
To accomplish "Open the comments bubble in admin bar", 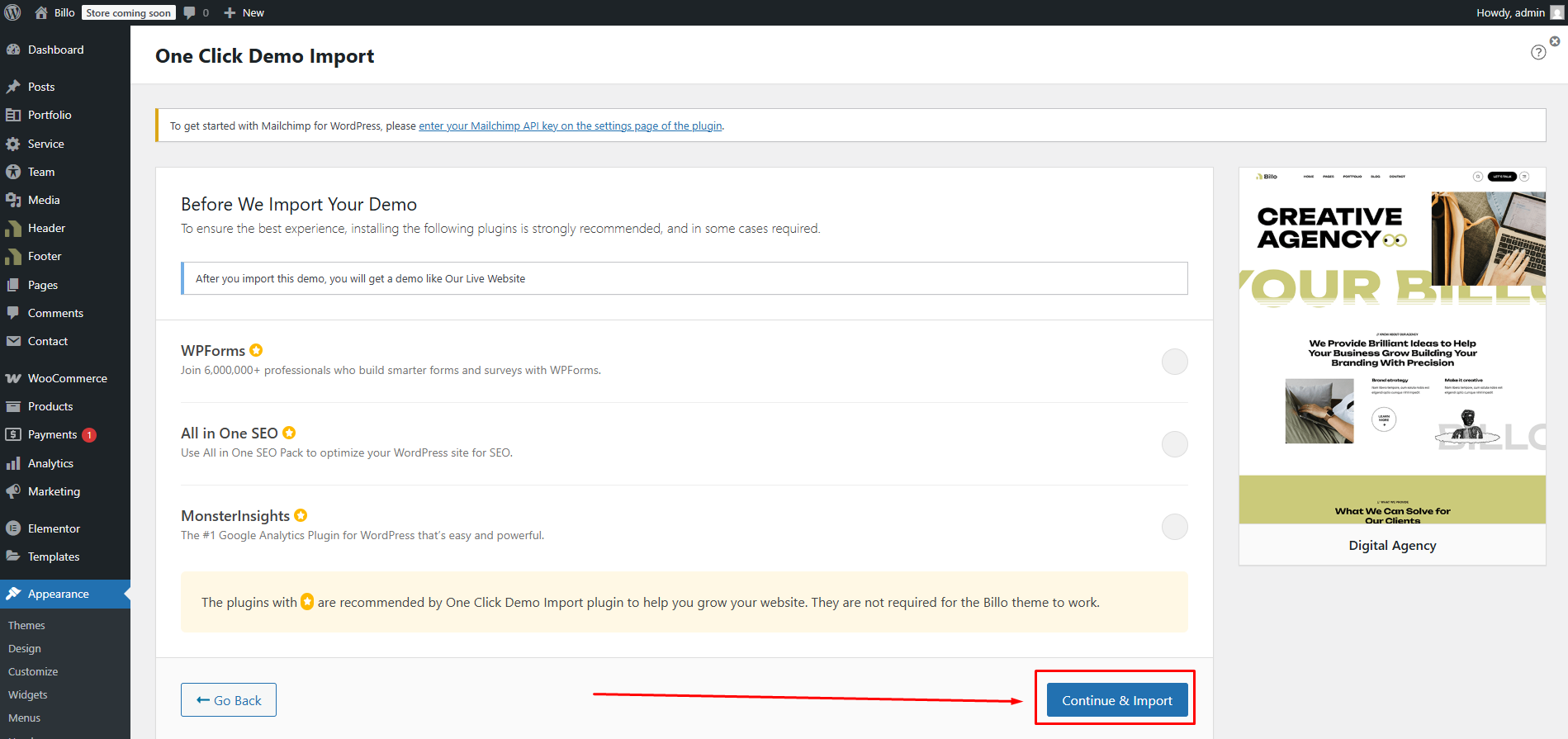I will click(x=196, y=12).
